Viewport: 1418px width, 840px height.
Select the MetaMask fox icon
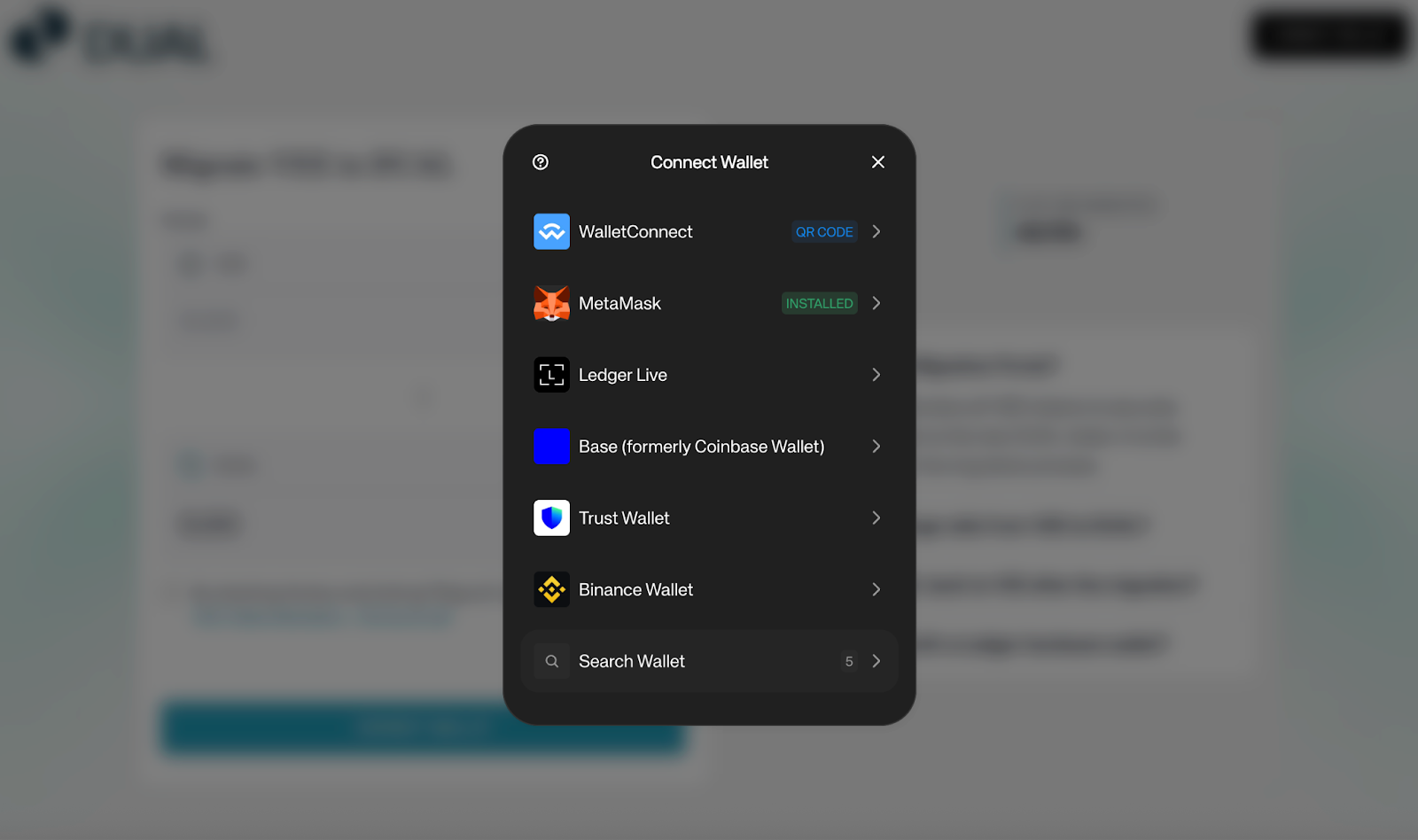pos(551,303)
